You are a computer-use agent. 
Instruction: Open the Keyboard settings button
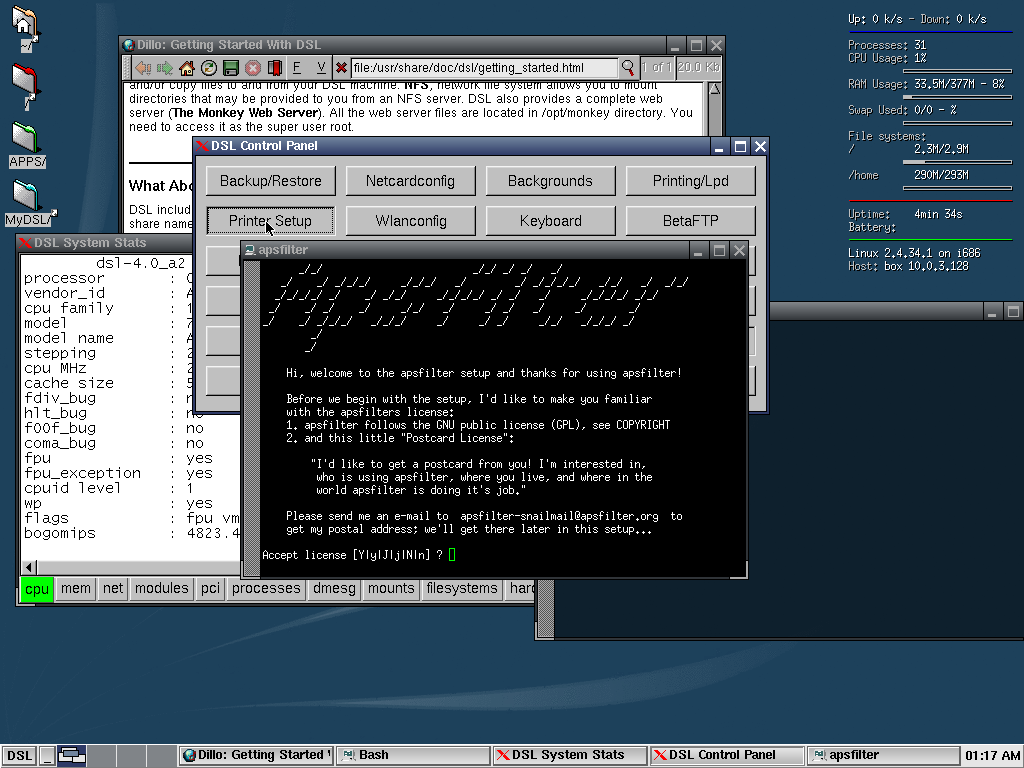[550, 221]
